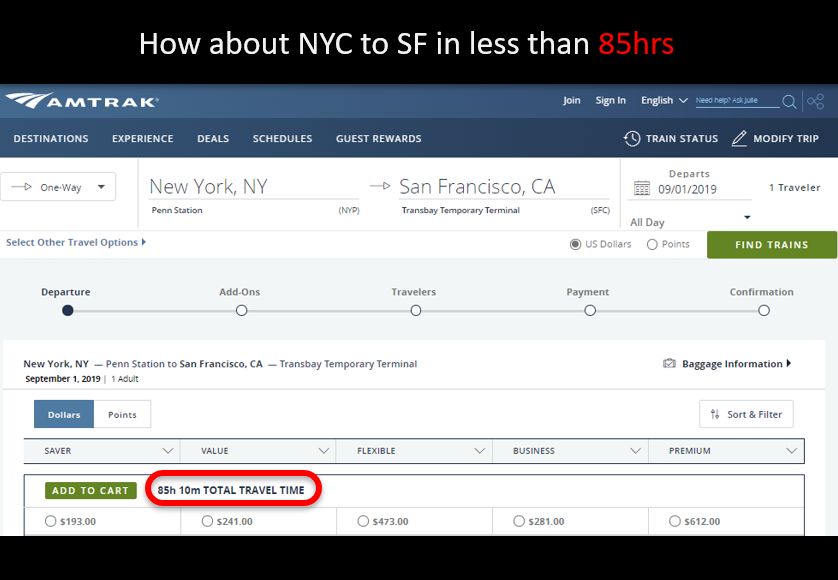Open the Experience menu
The width and height of the screenshot is (838, 580).
(x=143, y=138)
